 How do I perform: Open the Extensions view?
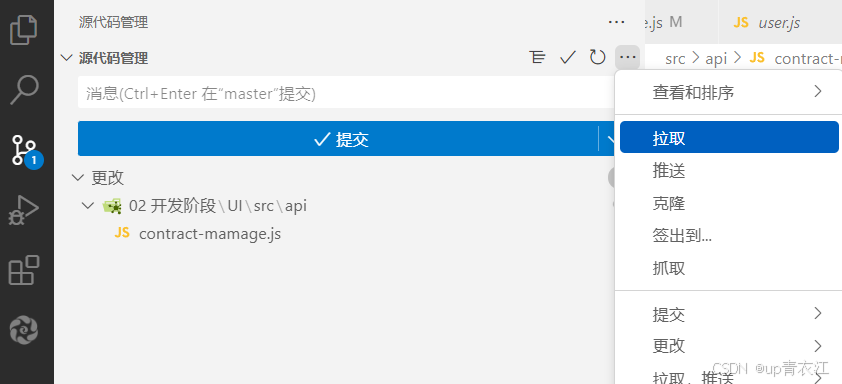coord(25,270)
